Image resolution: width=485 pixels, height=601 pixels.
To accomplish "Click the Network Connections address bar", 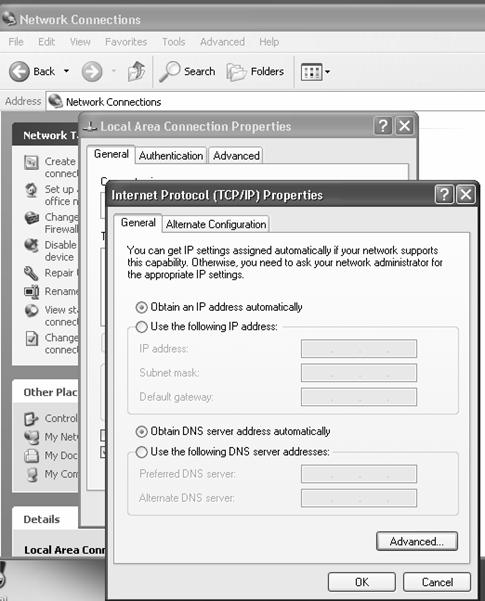I will click(x=266, y=102).
